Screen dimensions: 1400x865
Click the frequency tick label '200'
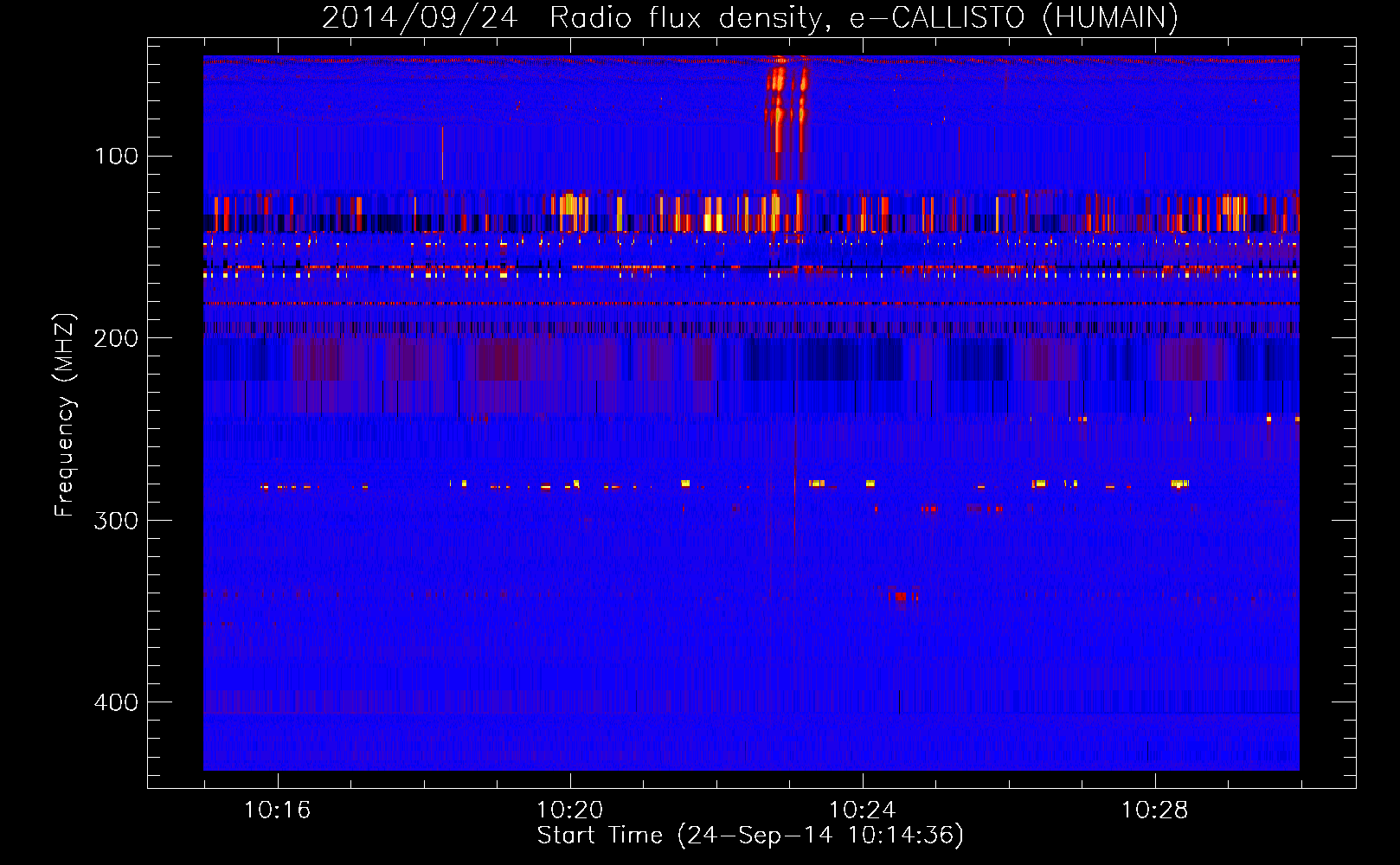(117, 338)
